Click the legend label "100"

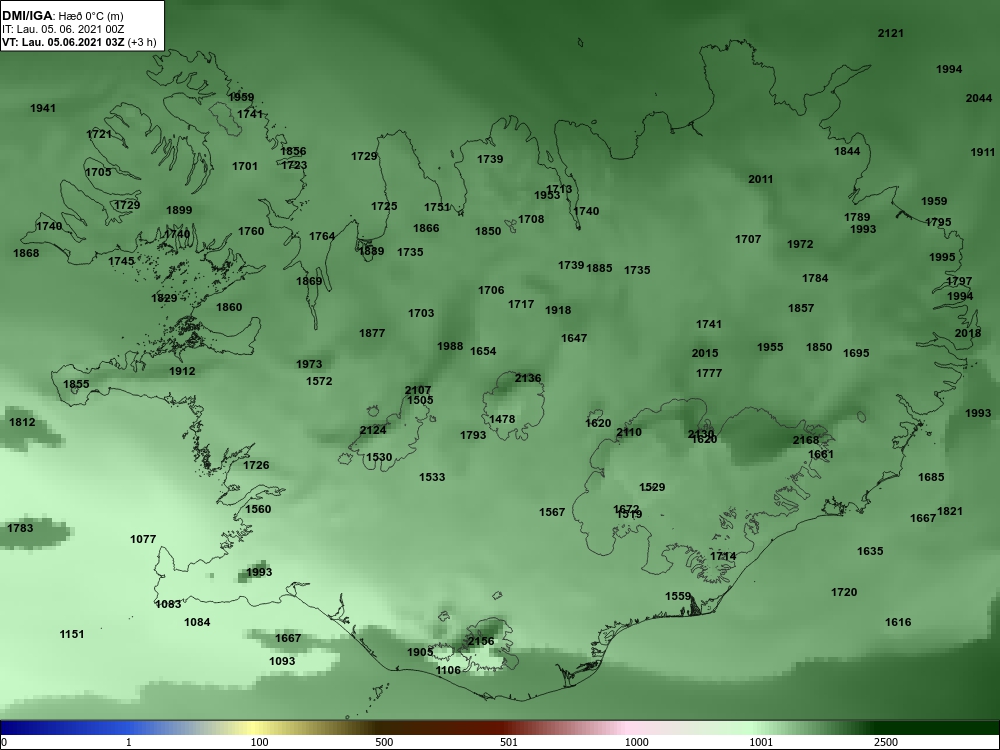[260, 742]
